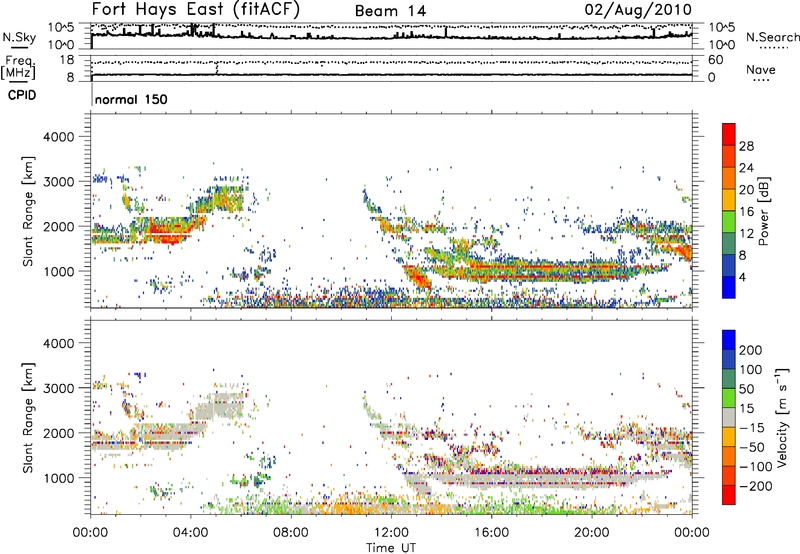Image resolution: width=800 pixels, height=554 pixels.
Task: Click the 'Slant Range [km]' label of the velocity panel
Action: pyautogui.click(x=29, y=418)
